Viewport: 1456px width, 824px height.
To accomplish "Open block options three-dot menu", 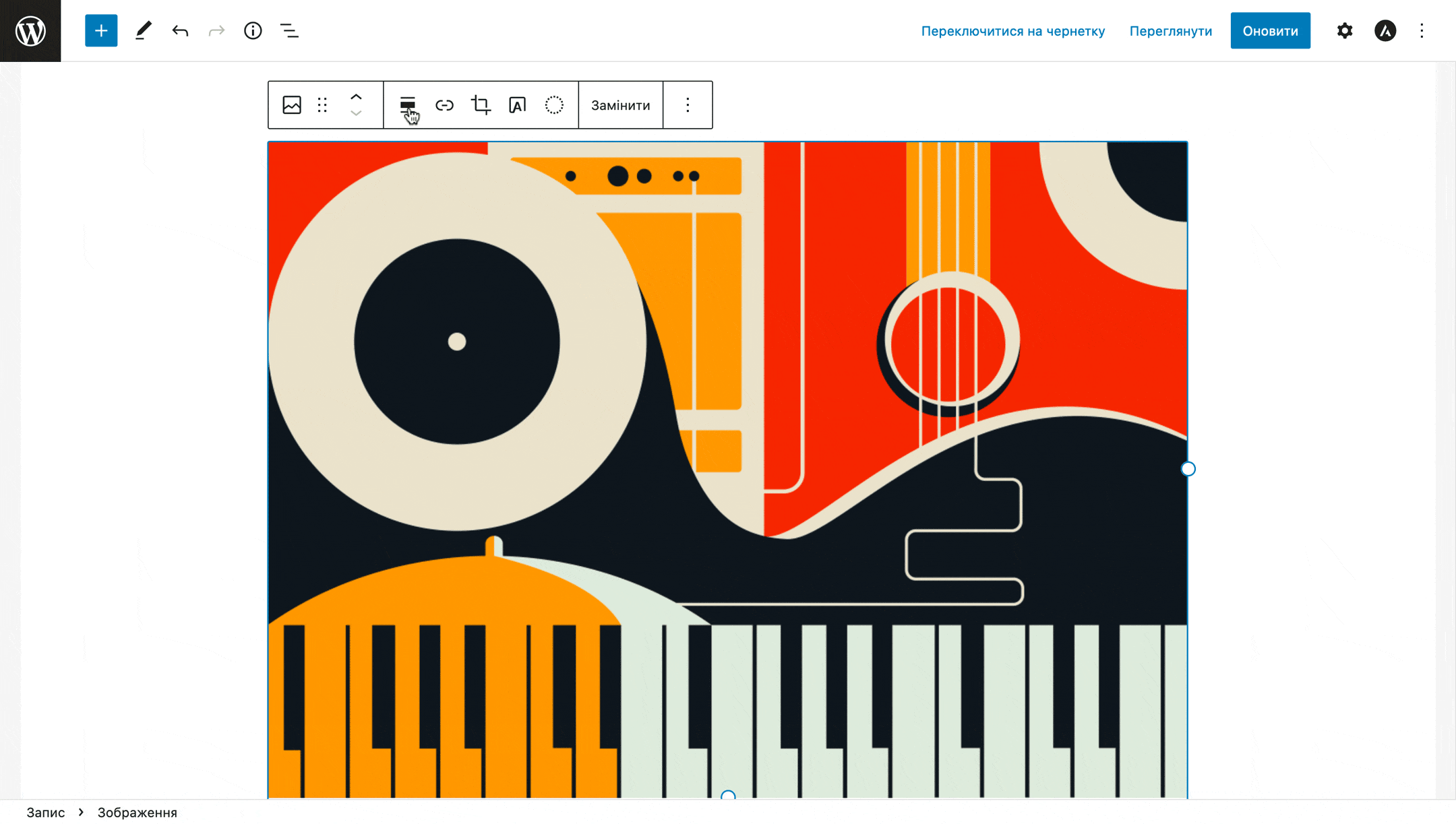I will (688, 105).
